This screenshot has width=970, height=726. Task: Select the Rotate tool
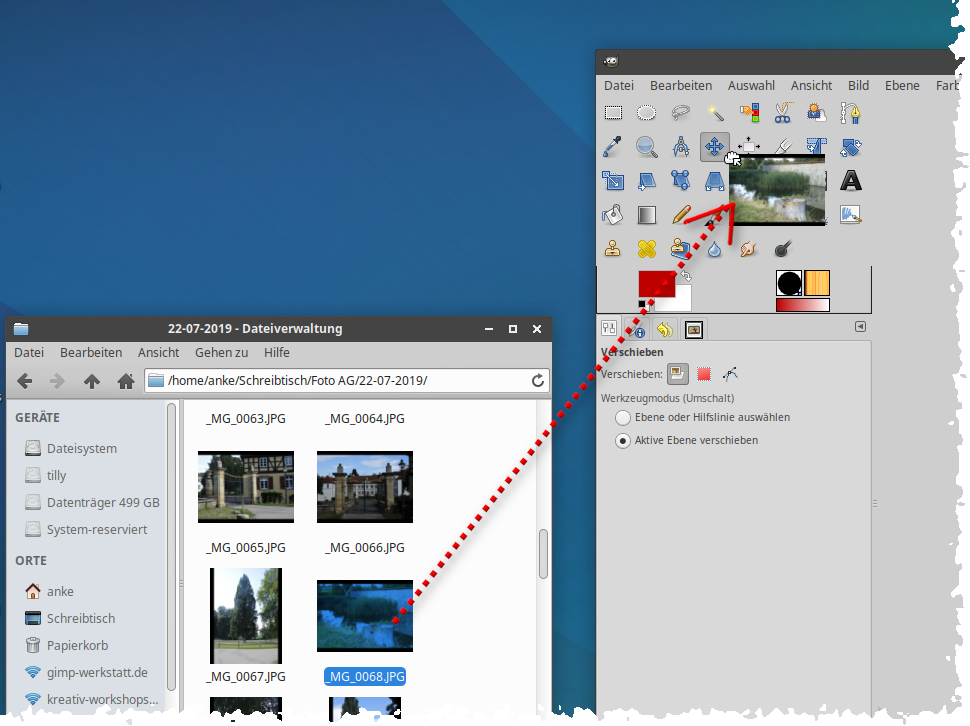pos(851,147)
